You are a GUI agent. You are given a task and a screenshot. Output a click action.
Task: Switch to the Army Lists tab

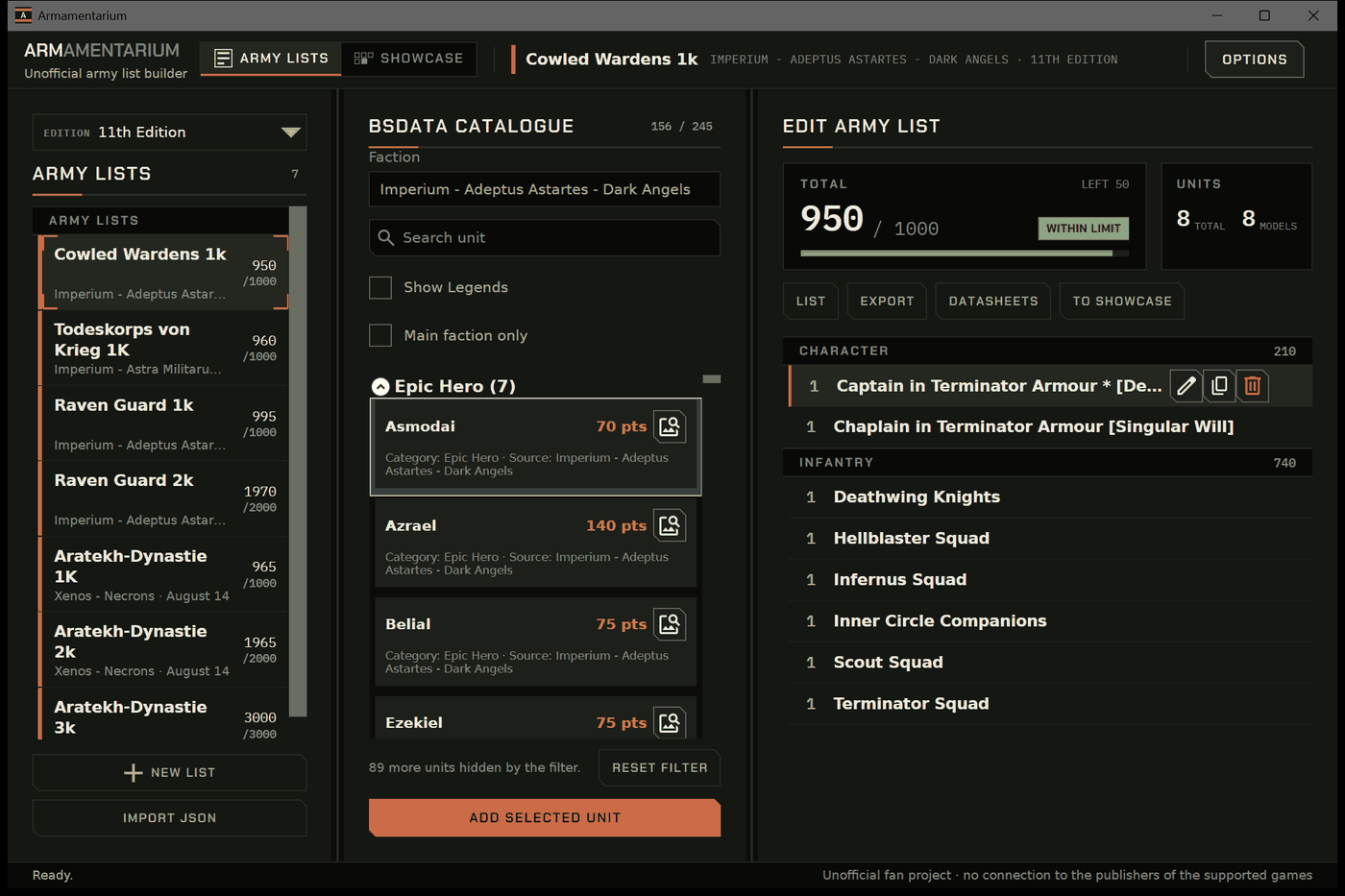click(271, 59)
